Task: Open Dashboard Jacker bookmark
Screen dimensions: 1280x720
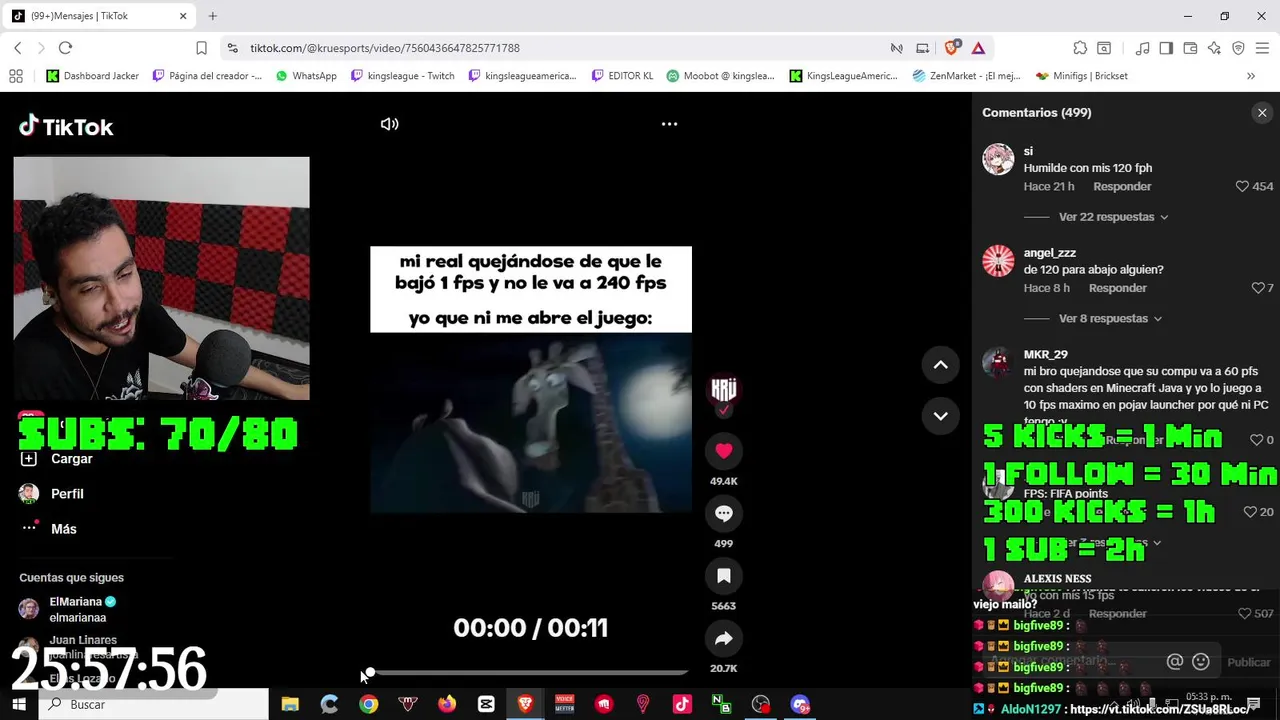Action: coord(93,76)
